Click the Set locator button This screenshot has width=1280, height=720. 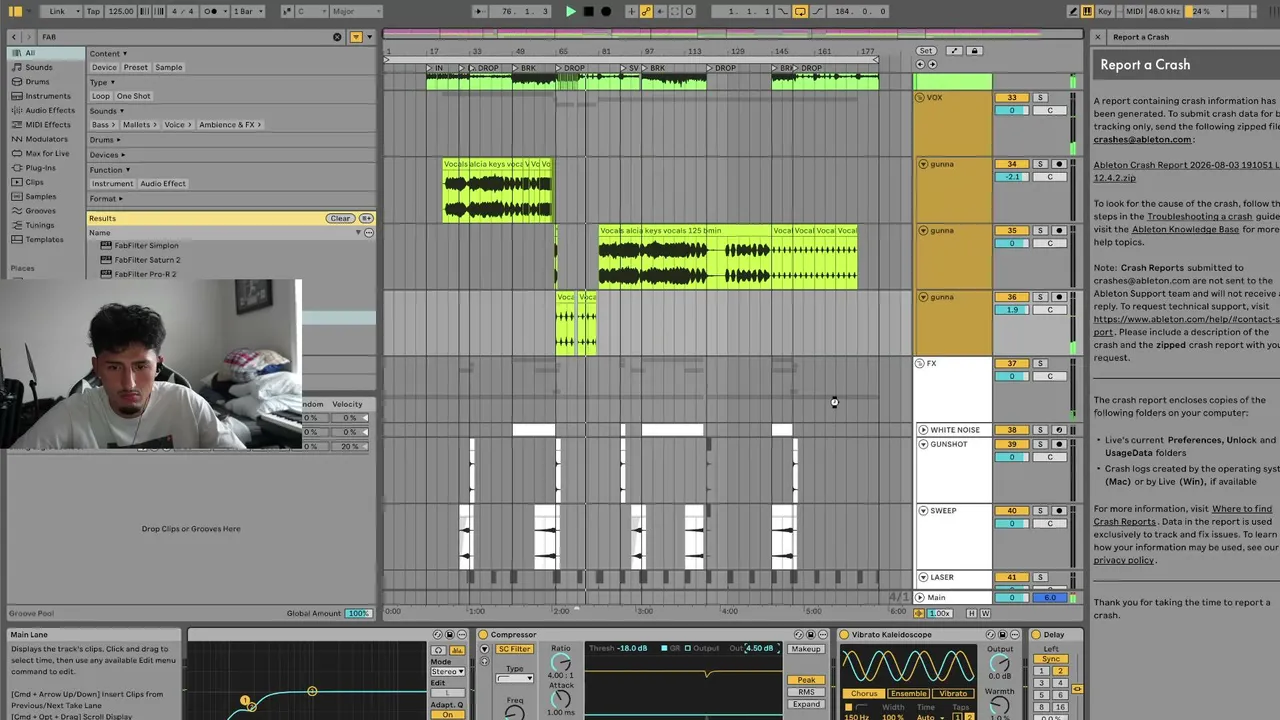[x=926, y=51]
